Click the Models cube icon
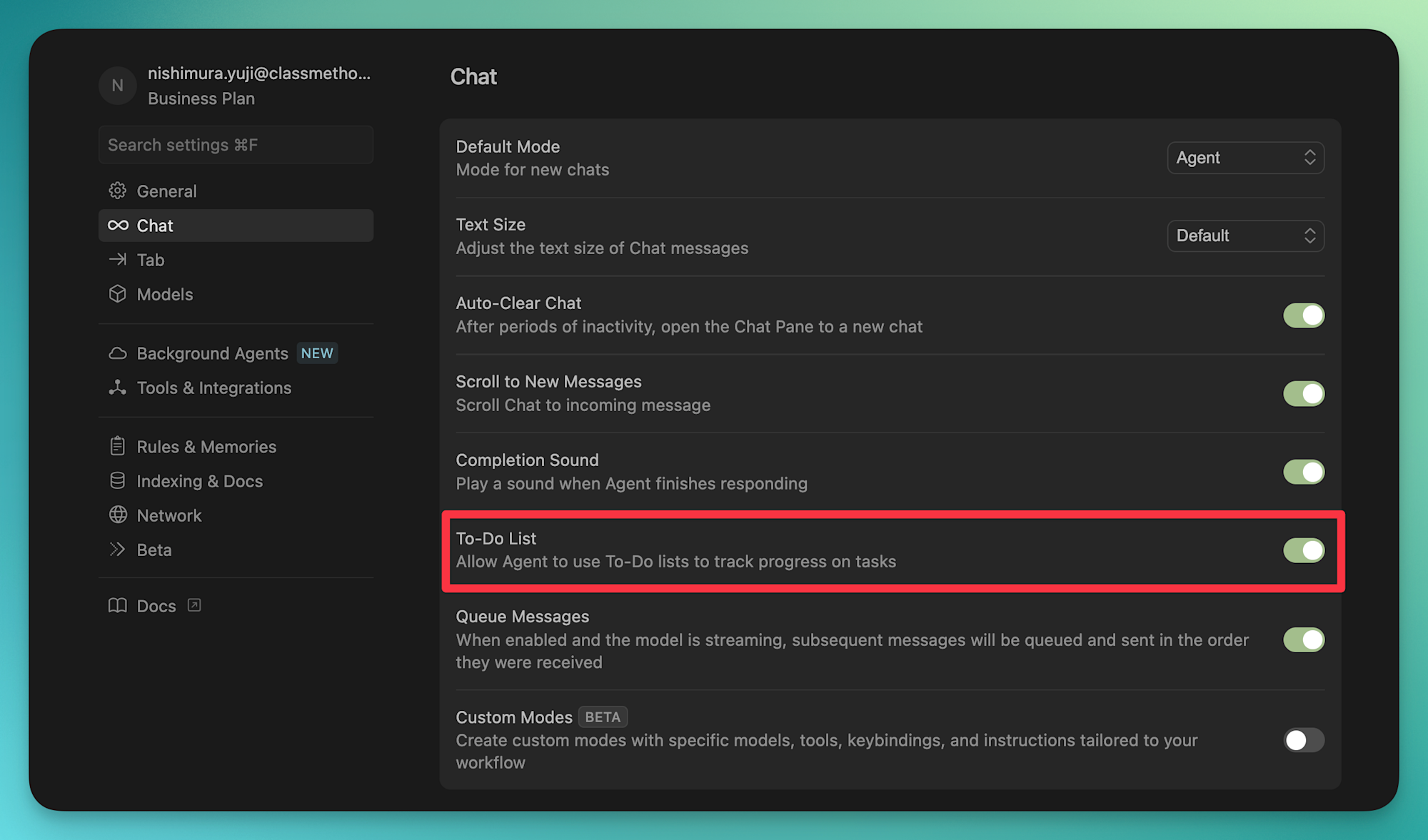 (118, 294)
